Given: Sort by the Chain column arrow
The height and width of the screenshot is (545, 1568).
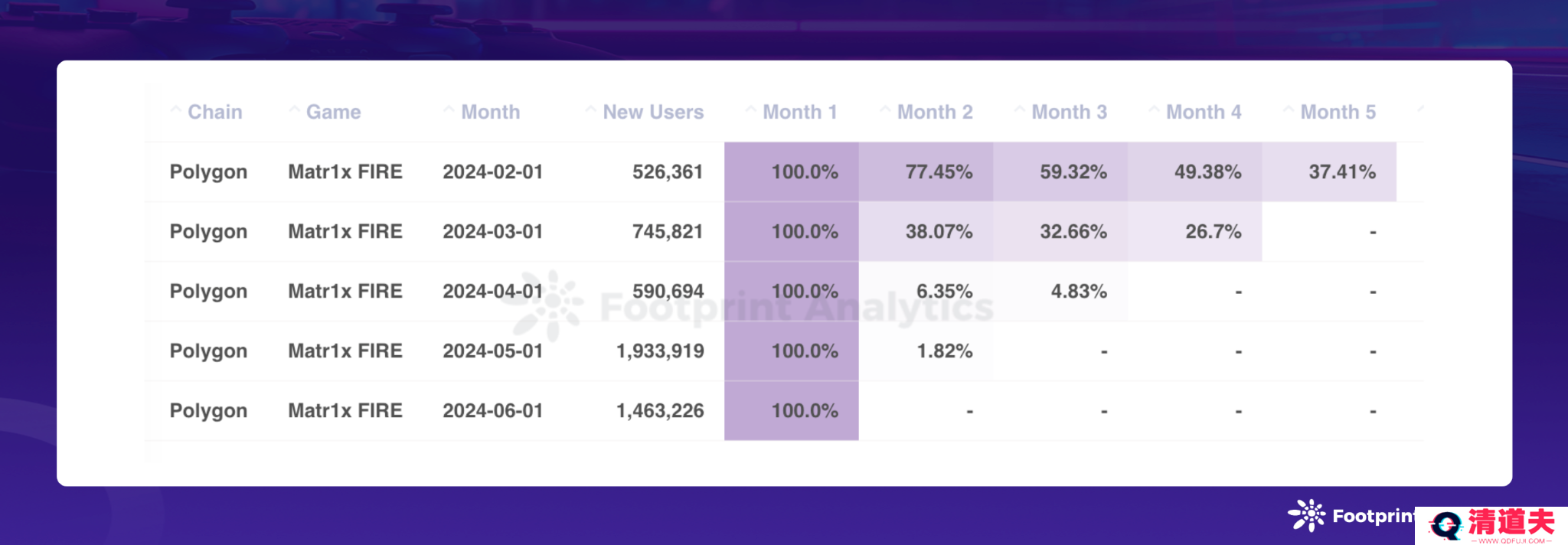Looking at the screenshot, I should click(x=176, y=110).
